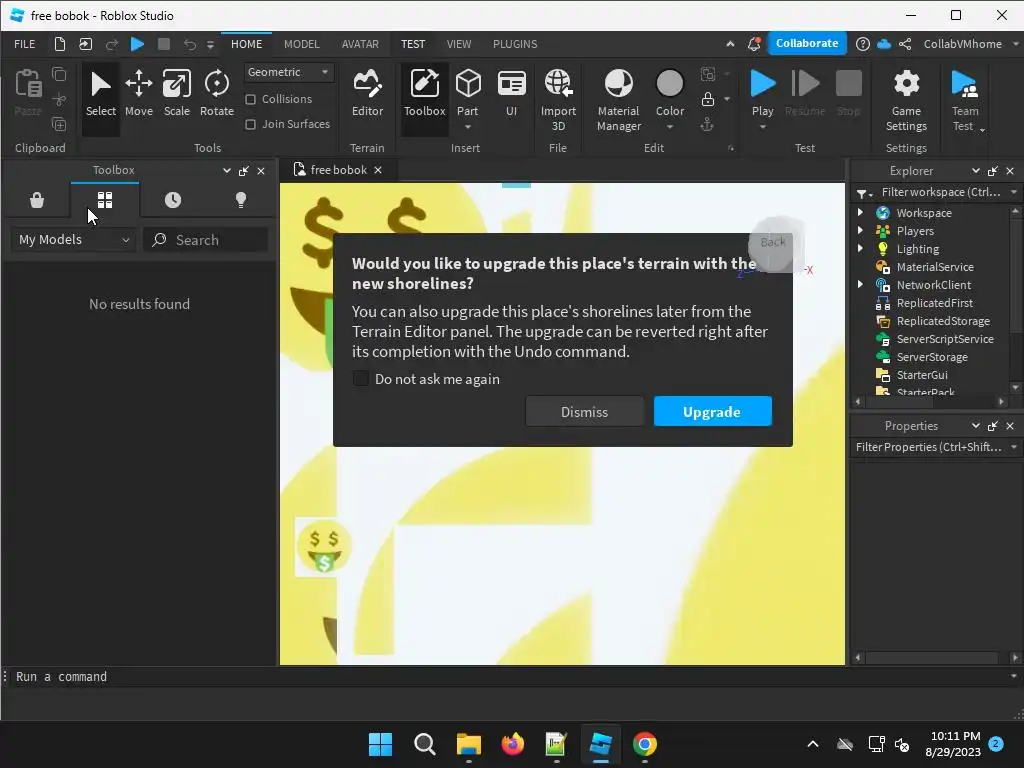Image resolution: width=1024 pixels, height=768 pixels.
Task: Click the share icon near CollabVMhome
Action: tap(905, 44)
